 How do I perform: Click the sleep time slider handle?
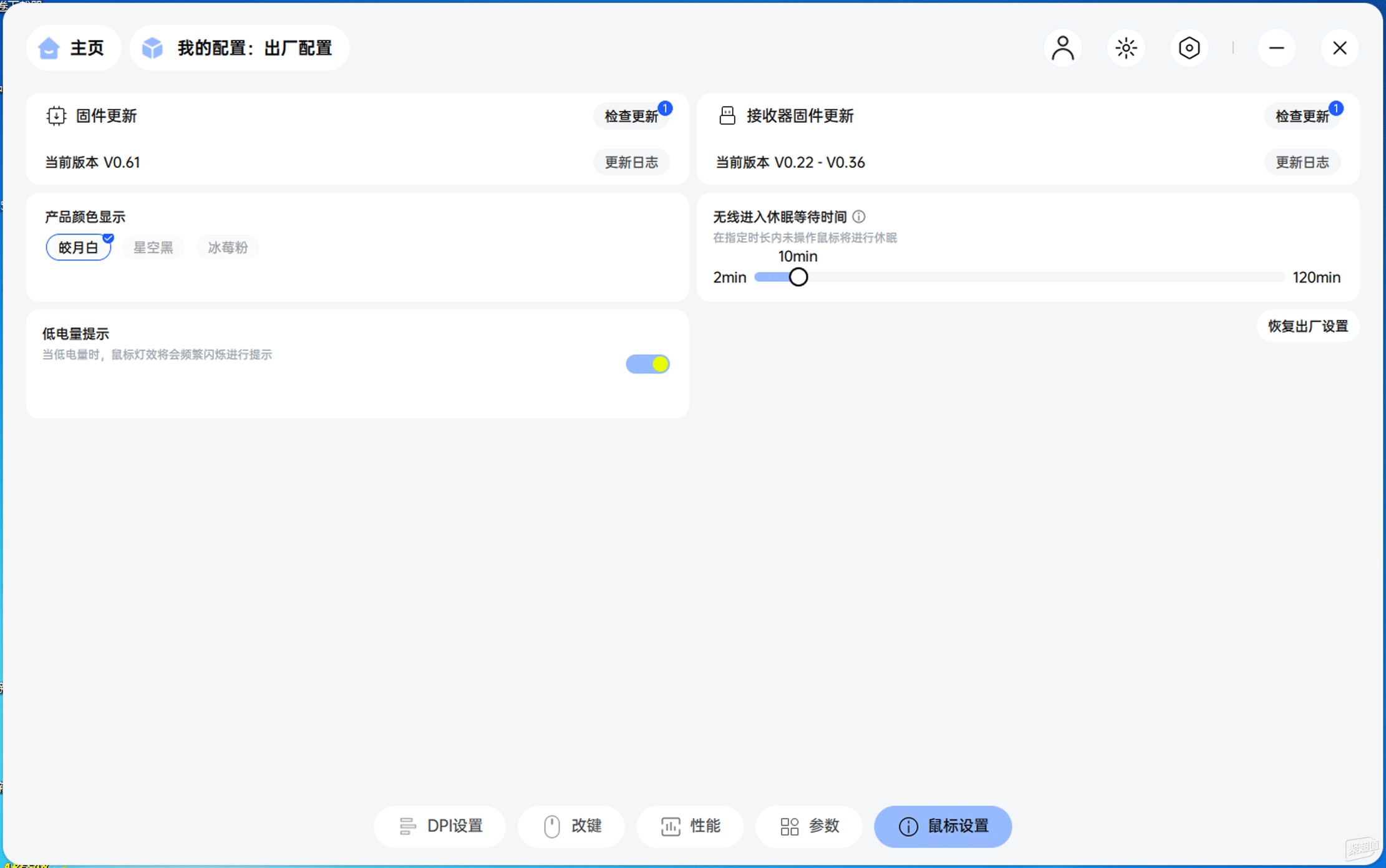tap(798, 277)
